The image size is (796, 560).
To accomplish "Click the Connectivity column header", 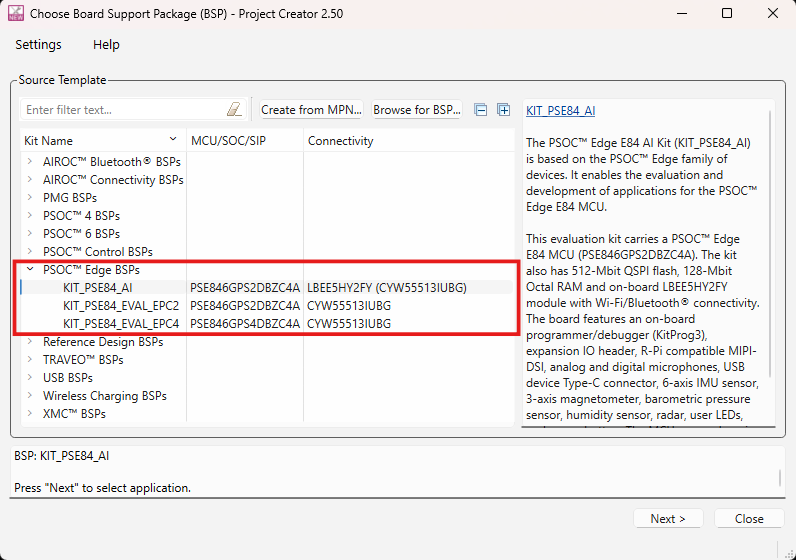I will point(341,141).
